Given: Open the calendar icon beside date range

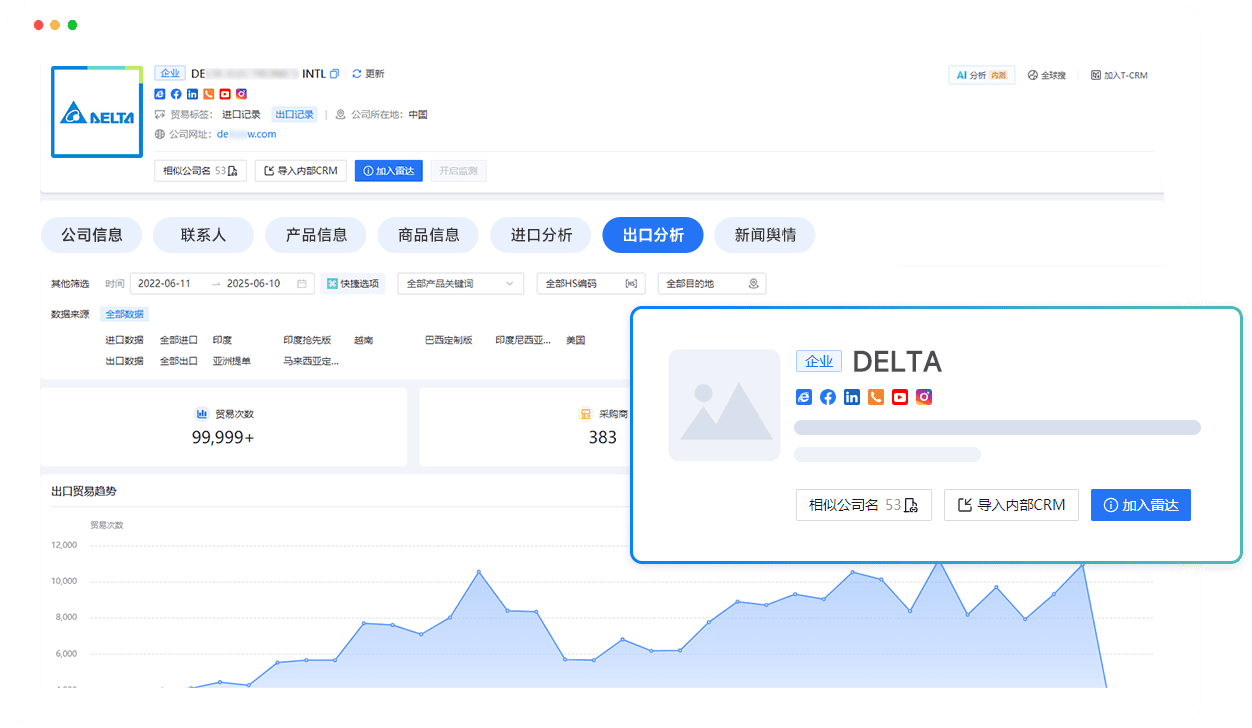Looking at the screenshot, I should 301,284.
